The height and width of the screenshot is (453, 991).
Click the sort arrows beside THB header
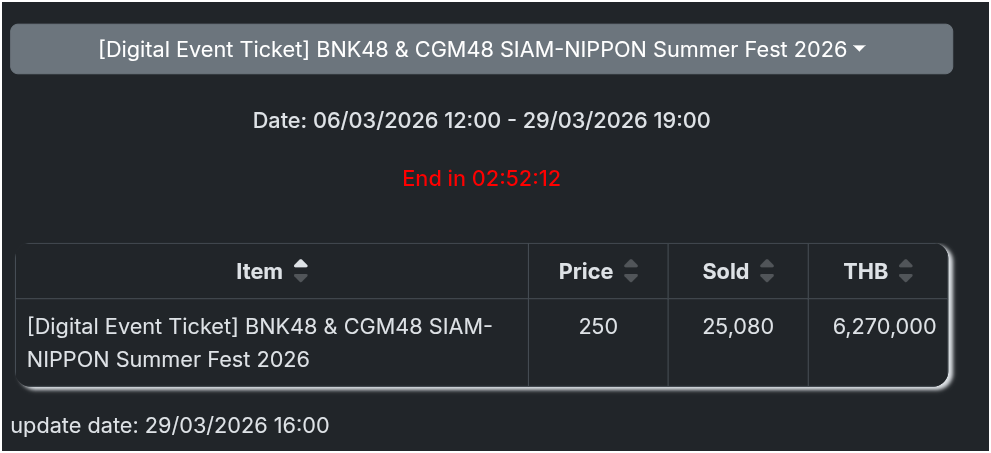[906, 271]
